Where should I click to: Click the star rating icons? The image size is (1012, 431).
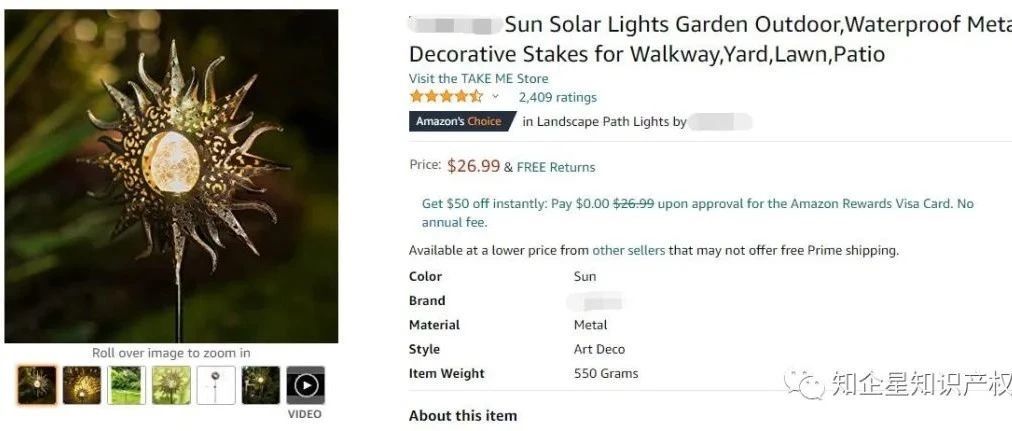446,97
